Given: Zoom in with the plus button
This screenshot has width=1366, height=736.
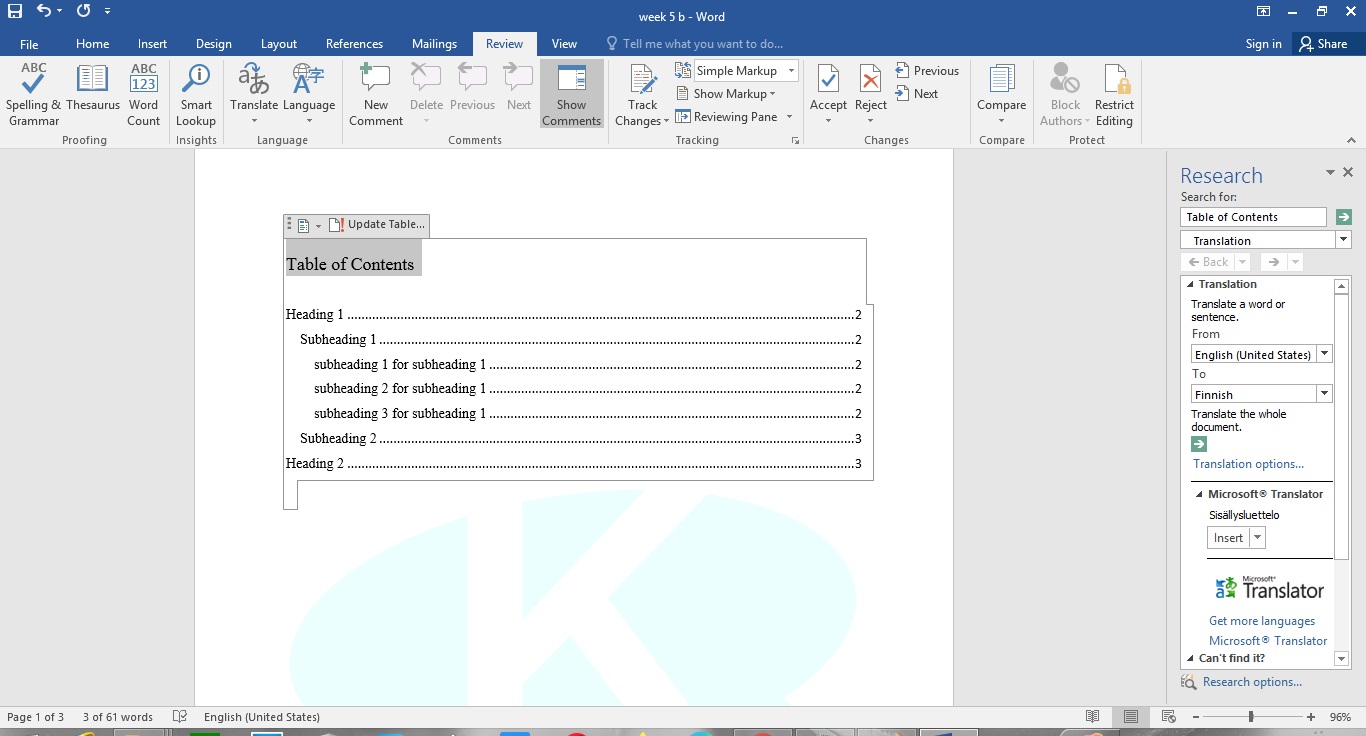Looking at the screenshot, I should tap(1311, 717).
